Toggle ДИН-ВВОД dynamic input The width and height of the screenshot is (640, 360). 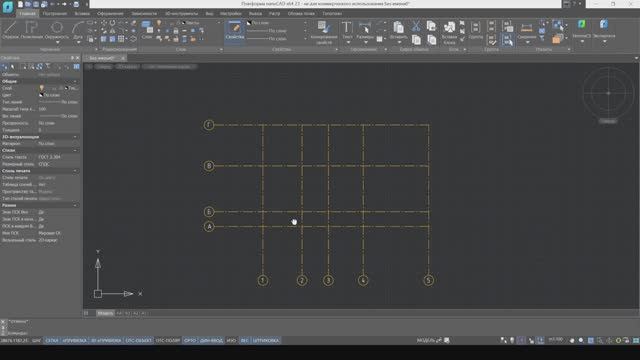click(211, 340)
